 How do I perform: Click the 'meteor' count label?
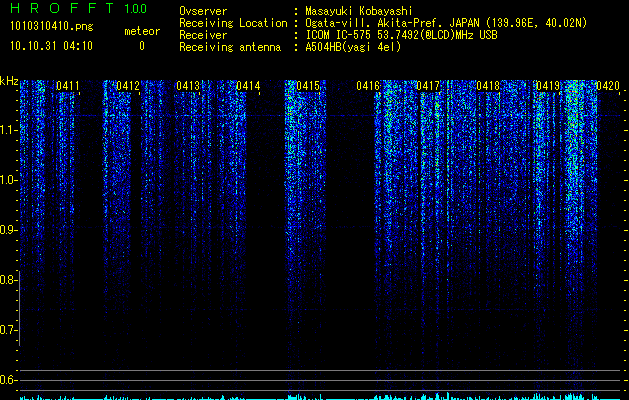pos(142,31)
